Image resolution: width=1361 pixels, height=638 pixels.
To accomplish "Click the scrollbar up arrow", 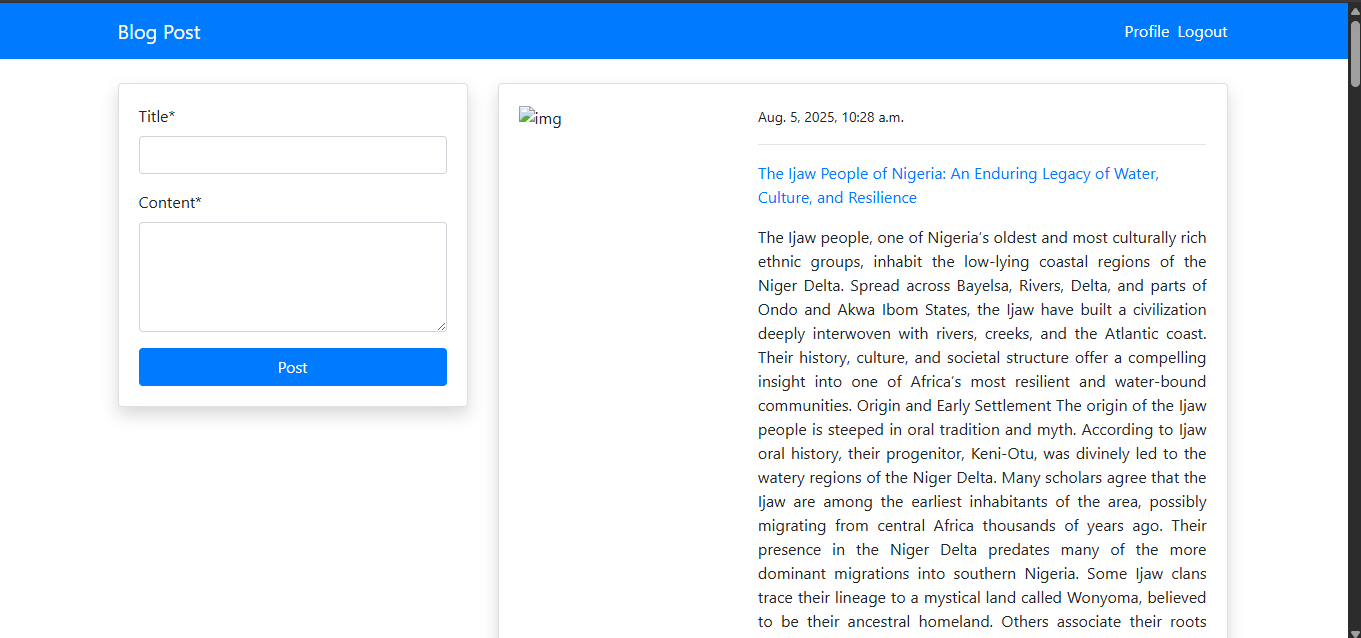I will [1355, 9].
